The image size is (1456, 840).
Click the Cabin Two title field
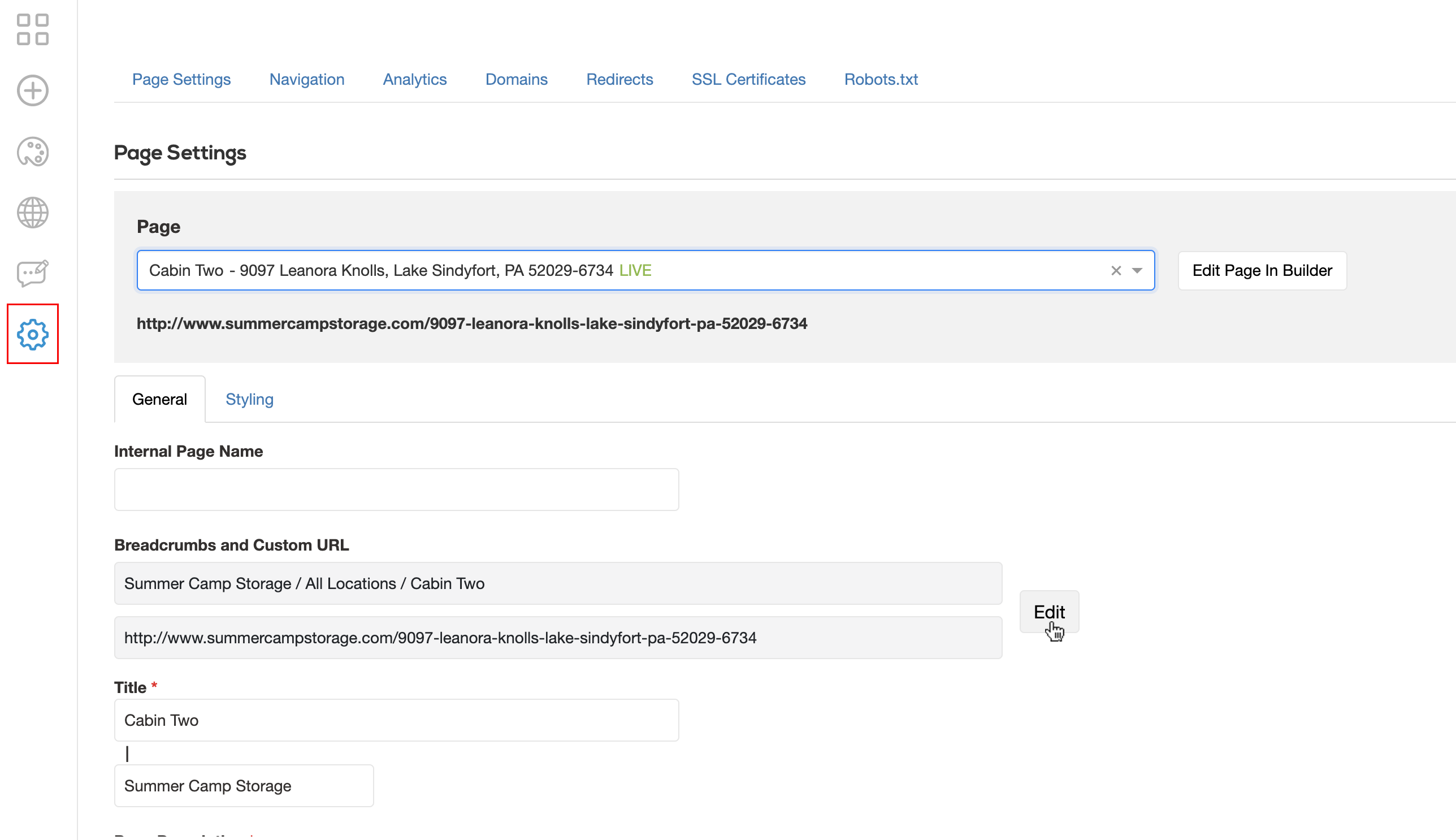[396, 720]
